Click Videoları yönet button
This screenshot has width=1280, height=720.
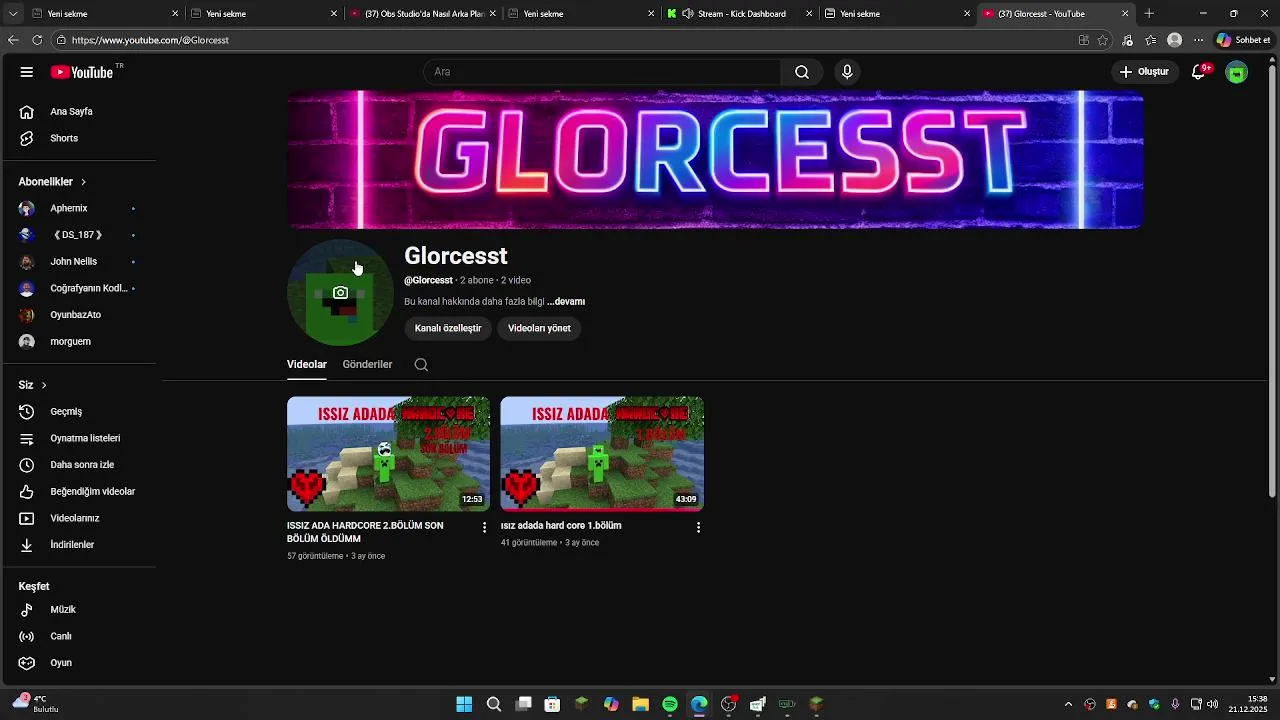pyautogui.click(x=539, y=328)
